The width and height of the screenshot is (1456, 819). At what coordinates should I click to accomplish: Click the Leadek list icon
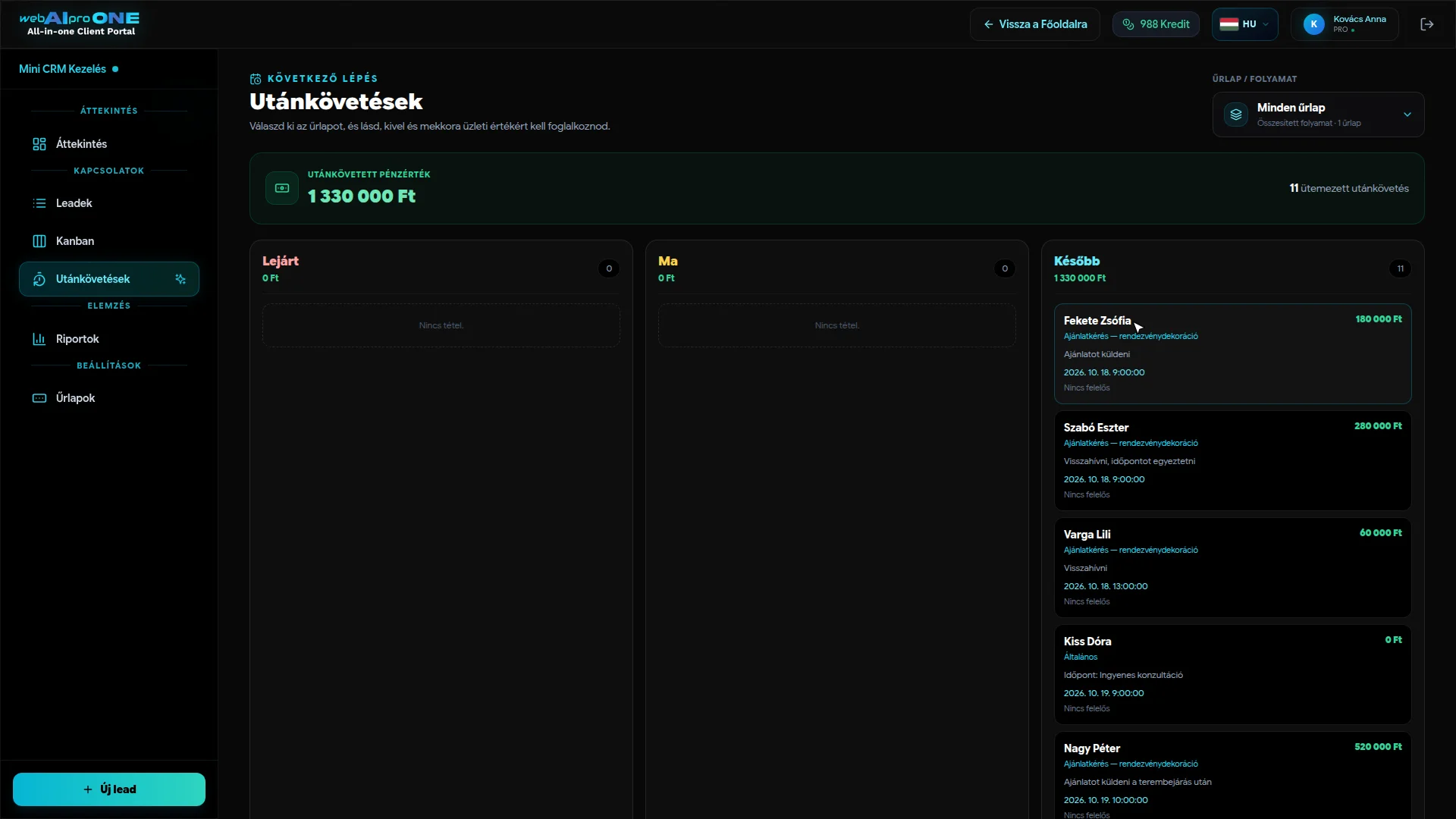pos(39,203)
